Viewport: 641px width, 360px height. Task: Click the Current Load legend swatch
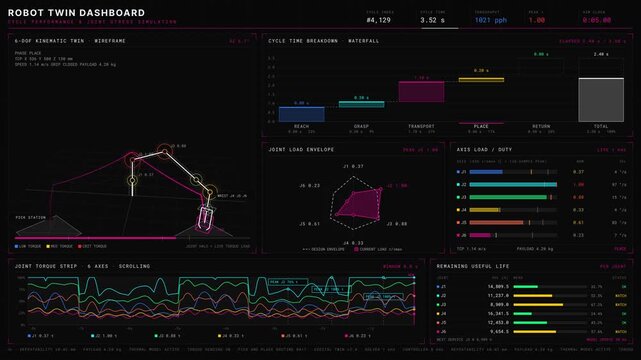(356, 249)
